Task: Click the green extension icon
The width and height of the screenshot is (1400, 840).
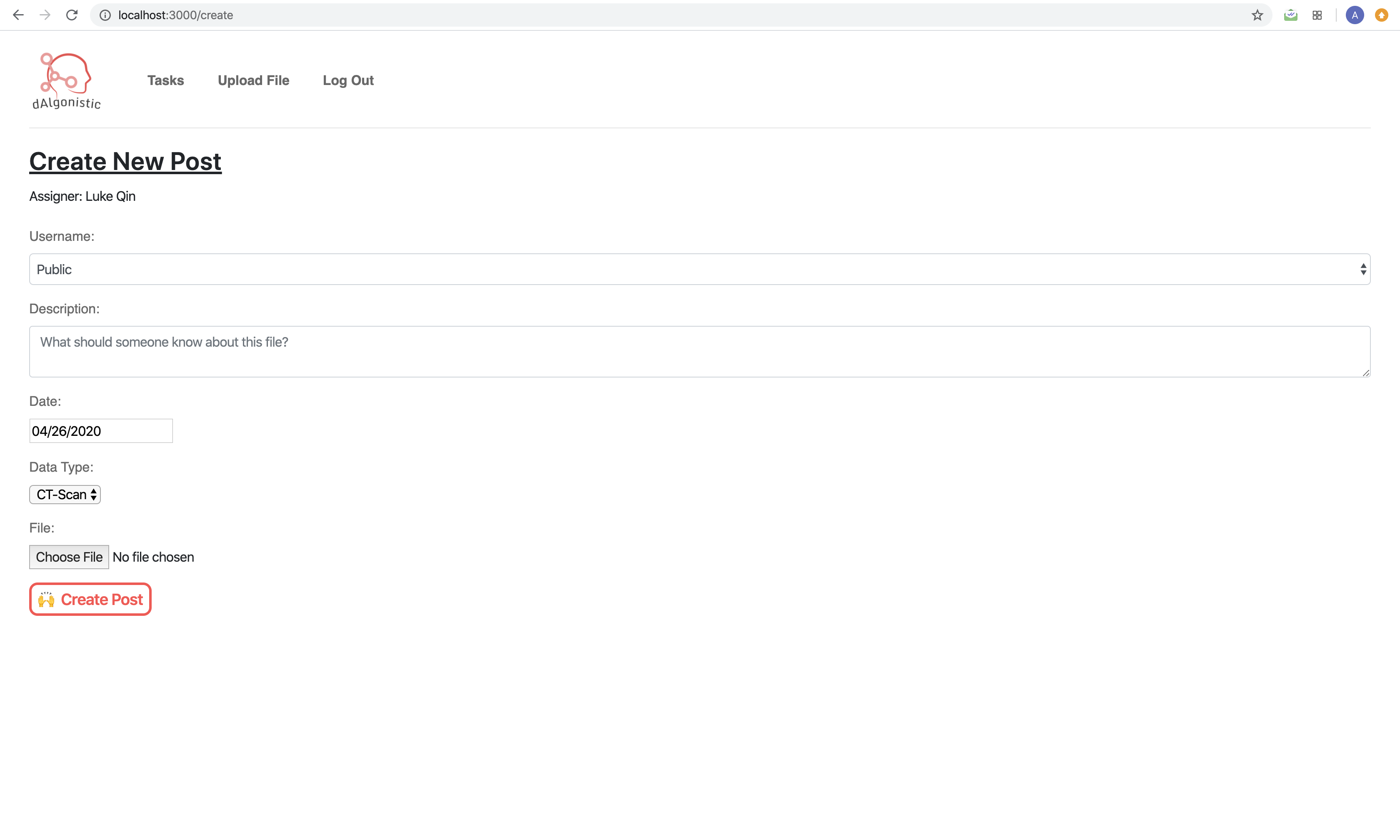Action: [1290, 15]
